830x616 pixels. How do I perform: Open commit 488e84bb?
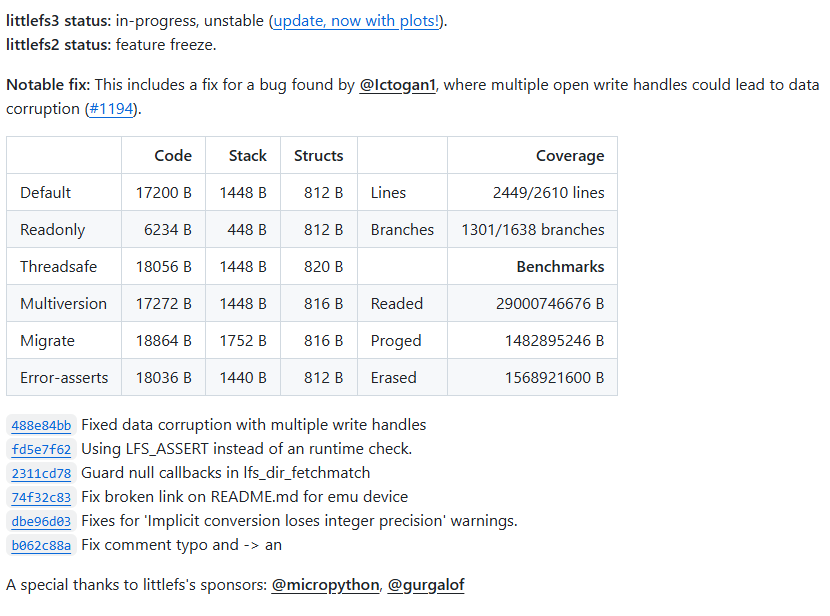(x=41, y=426)
